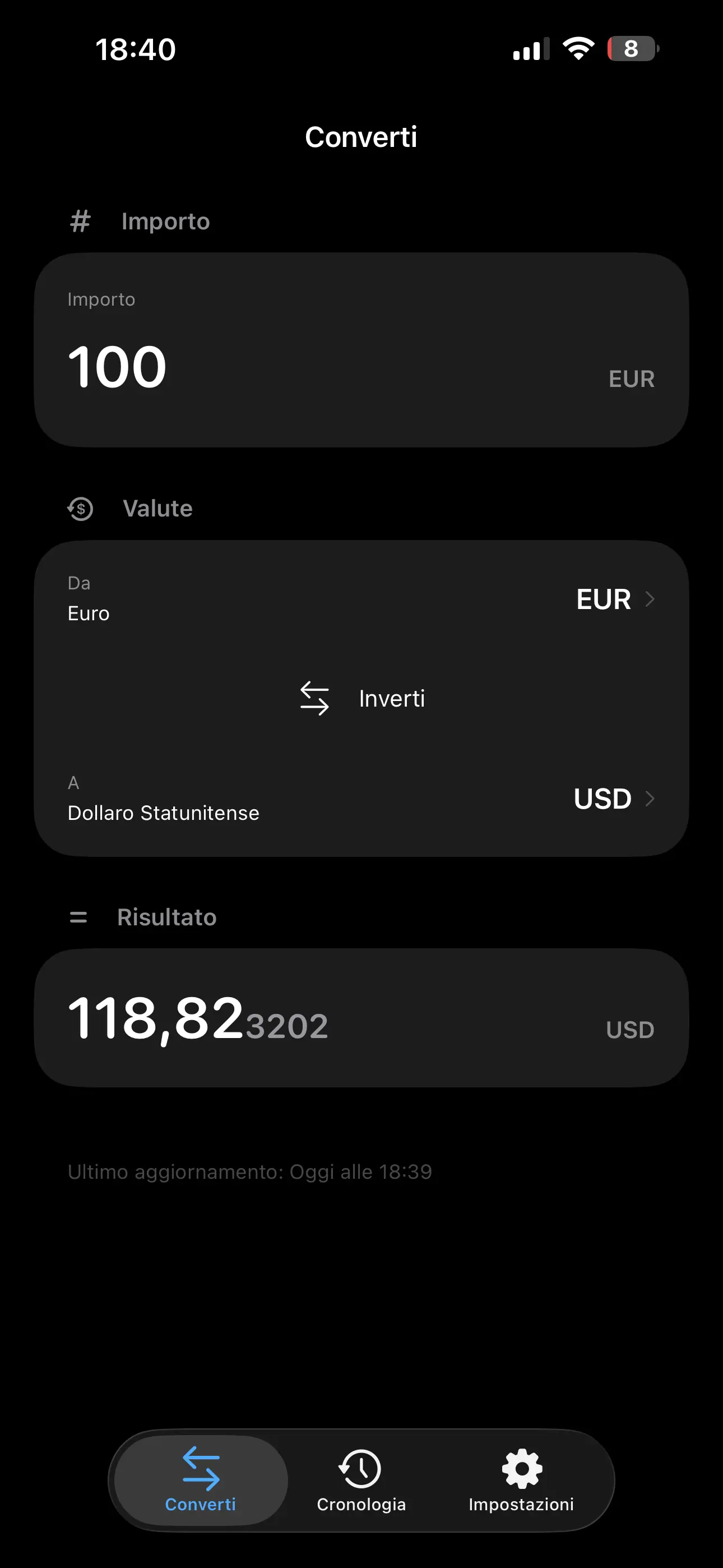Screen dimensions: 723x1568
Task: Switch to the Impostazioni tab label
Action: (x=521, y=1504)
